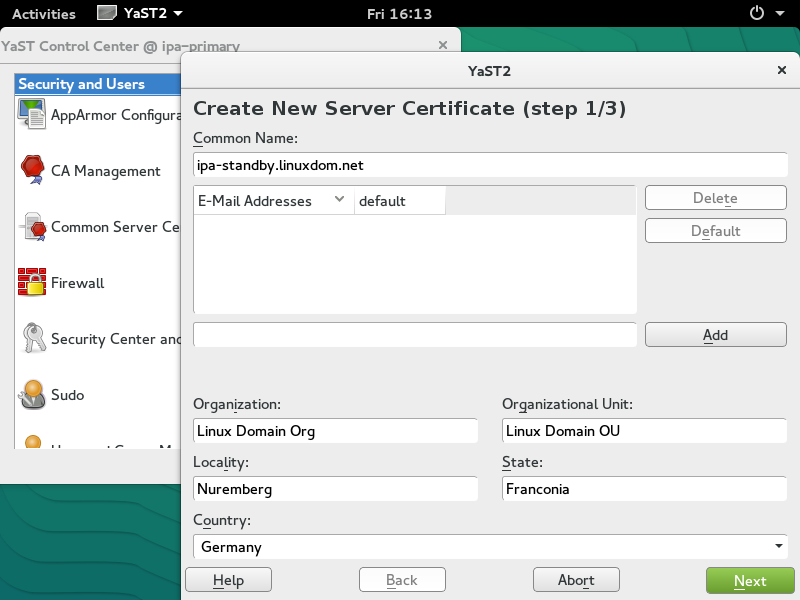Open the Firewall brick wall icon

coord(32,283)
